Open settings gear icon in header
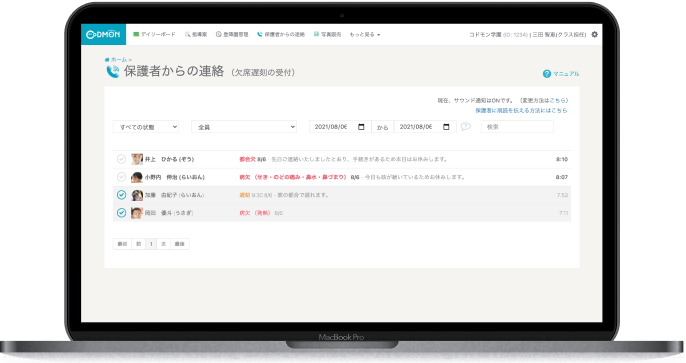 (594, 34)
